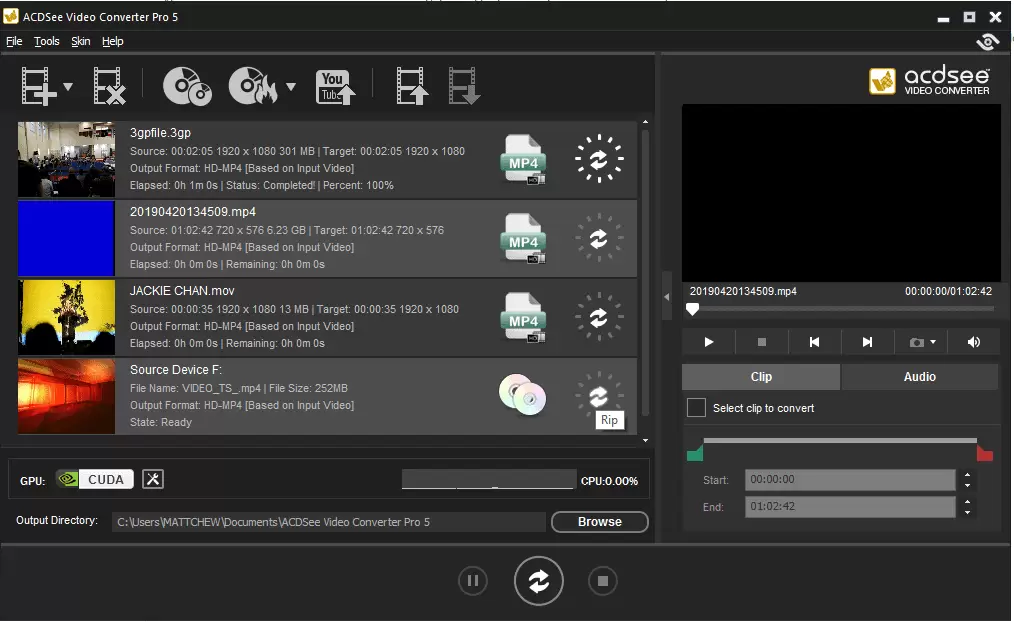The width and height of the screenshot is (1014, 622).
Task: Select the blue 20190420134509.mp4 thumbnail
Action: tap(67, 239)
